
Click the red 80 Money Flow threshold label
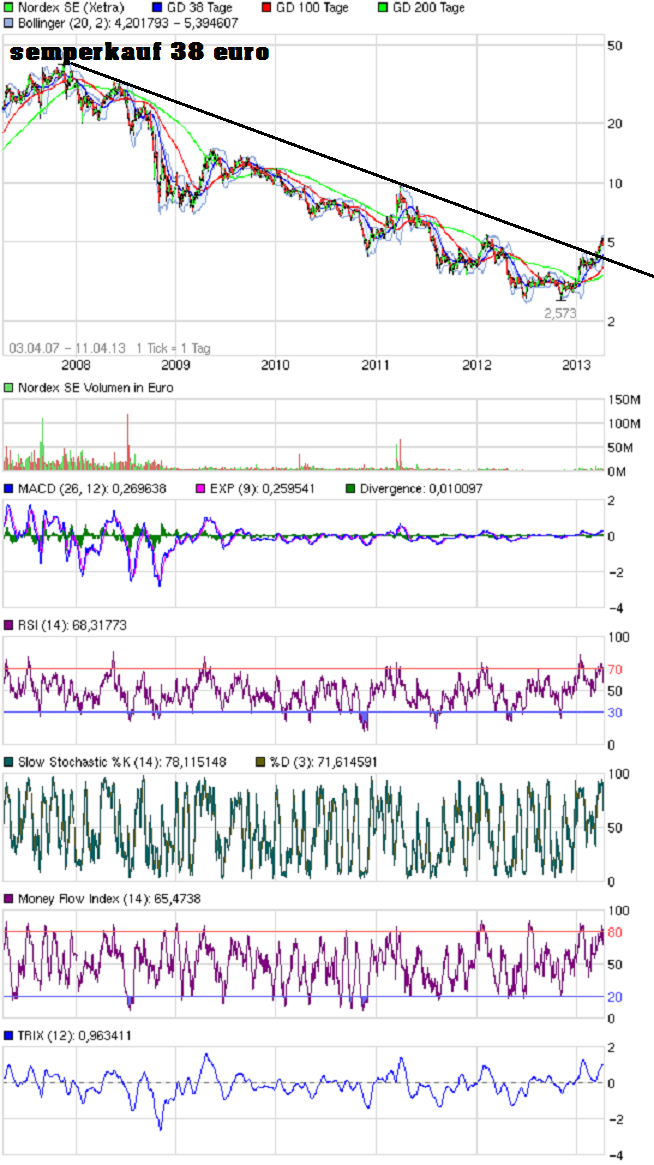click(x=615, y=932)
